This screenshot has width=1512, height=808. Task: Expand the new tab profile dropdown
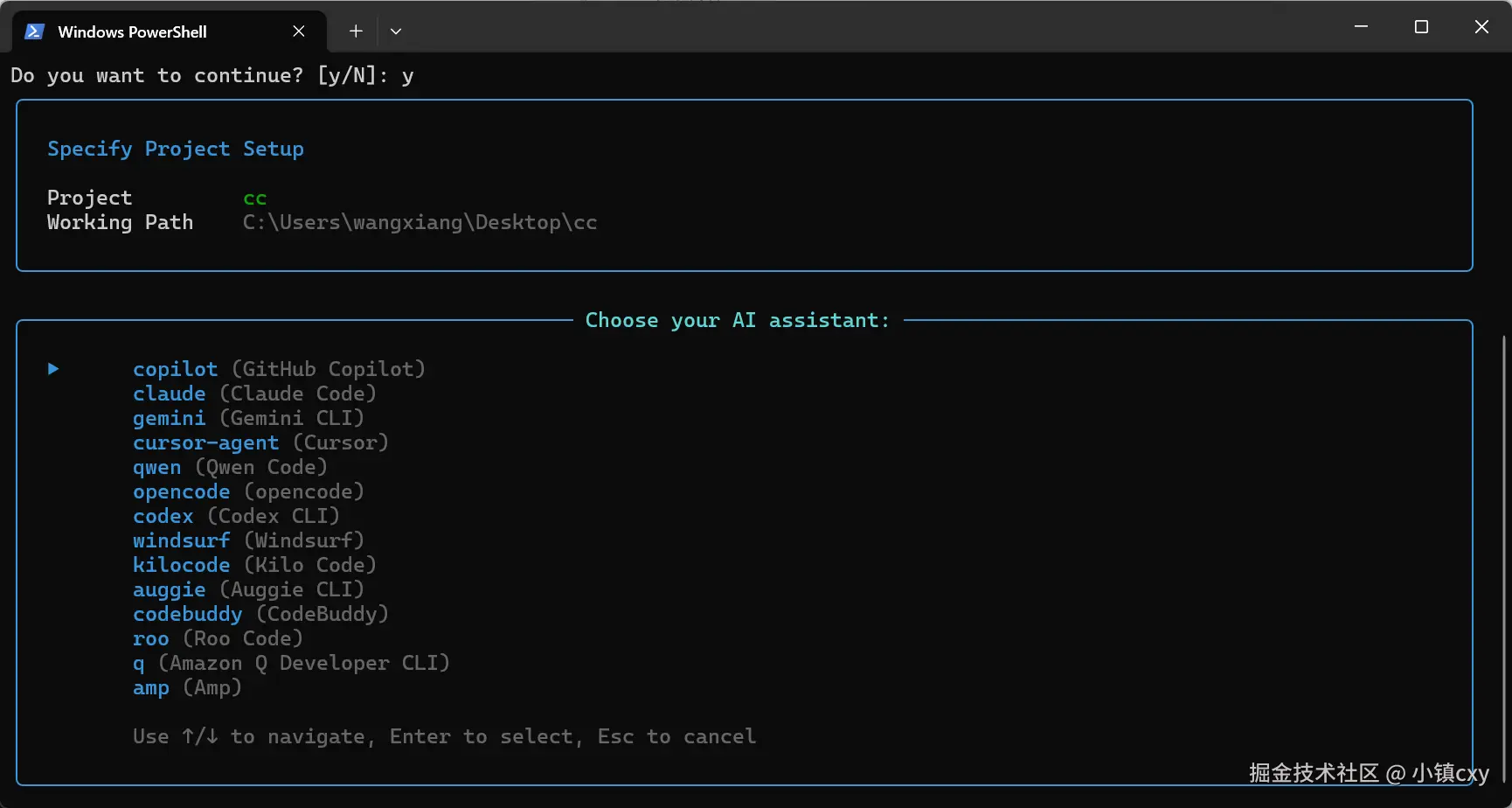pyautogui.click(x=396, y=31)
